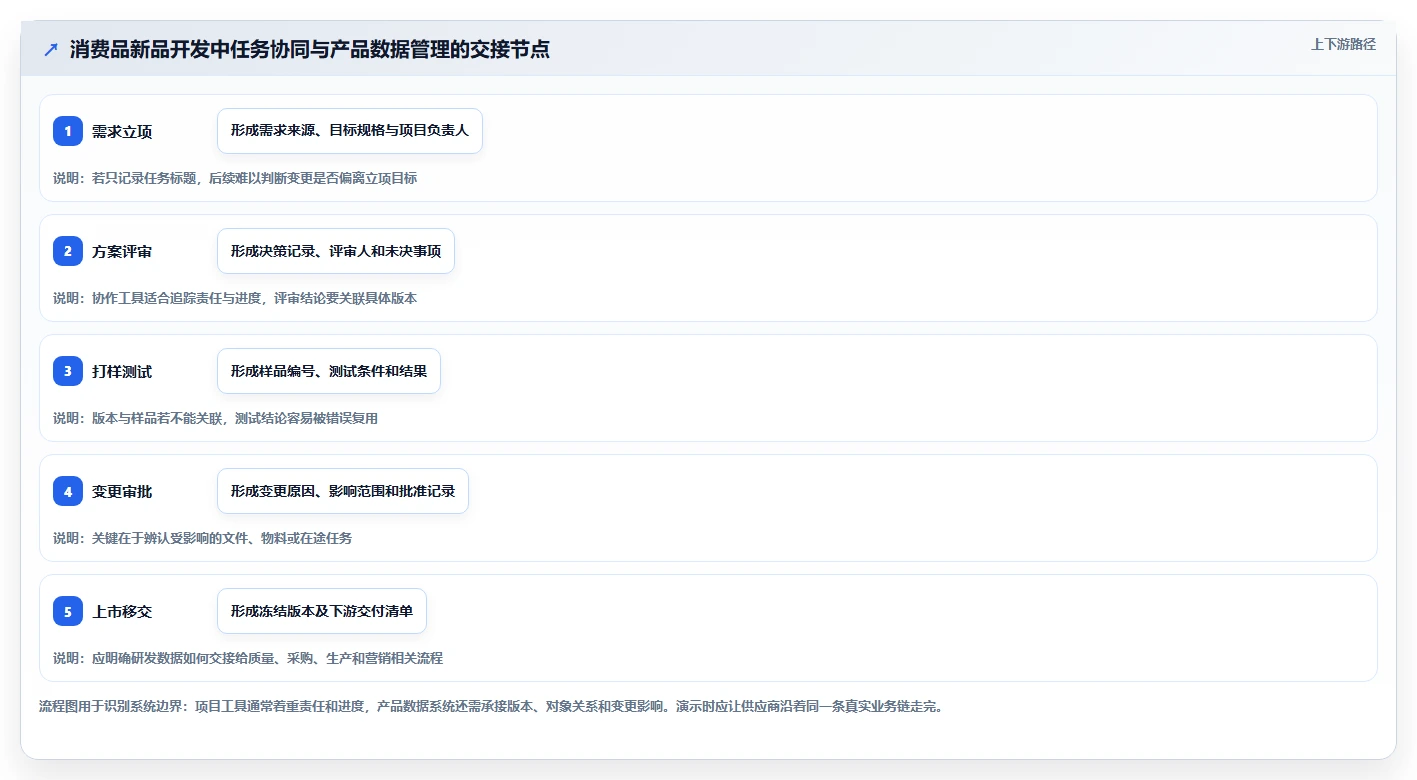Viewport: 1417px width, 780px height.
Task: Select the 需求立项 step label
Action: 122,132
